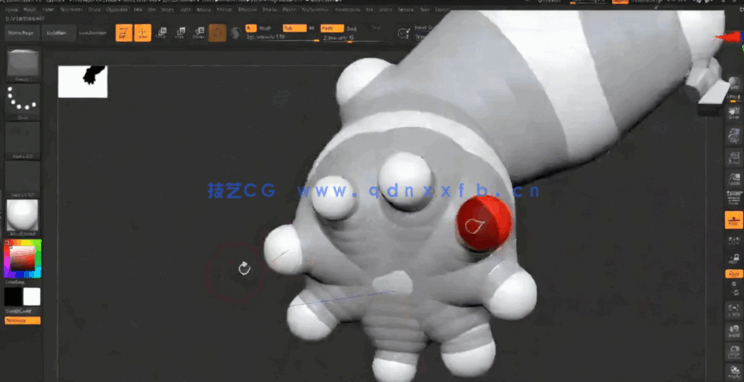The image size is (744, 382).
Task: Open the Texture Off selector
Action: pos(23,179)
